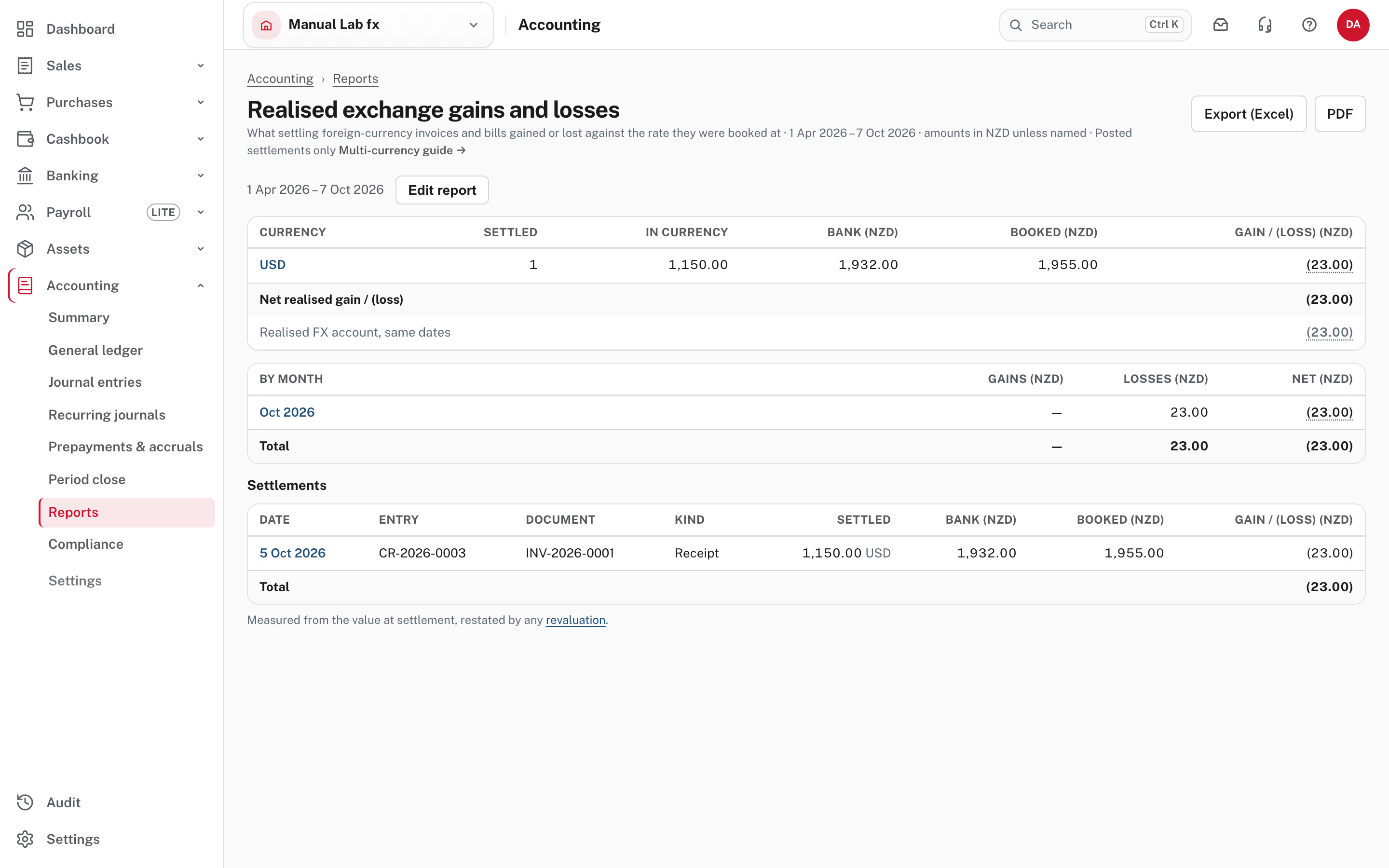Expand the Banking menu chevron
The height and width of the screenshot is (868, 1389).
(201, 176)
